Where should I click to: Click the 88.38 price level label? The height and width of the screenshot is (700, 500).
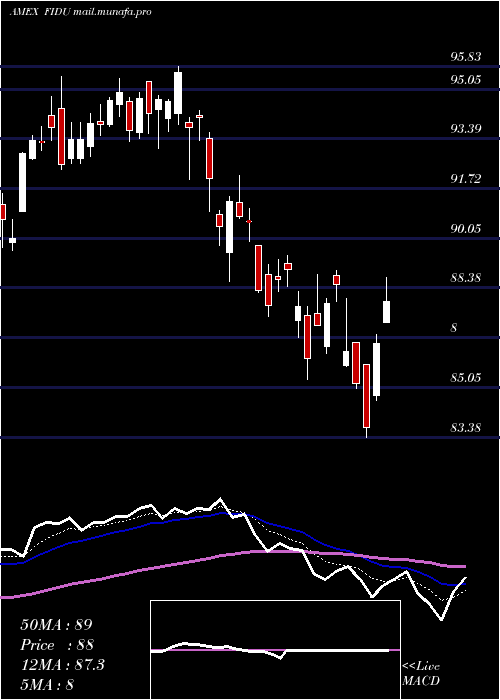point(466,278)
